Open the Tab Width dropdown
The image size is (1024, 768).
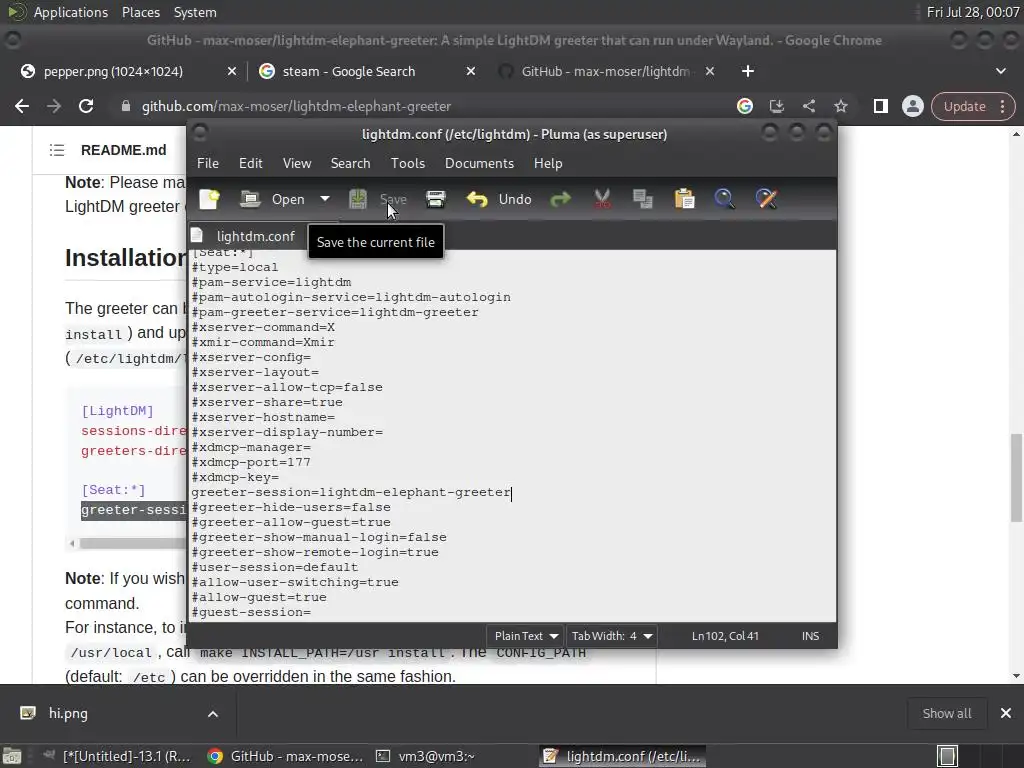pyautogui.click(x=611, y=636)
